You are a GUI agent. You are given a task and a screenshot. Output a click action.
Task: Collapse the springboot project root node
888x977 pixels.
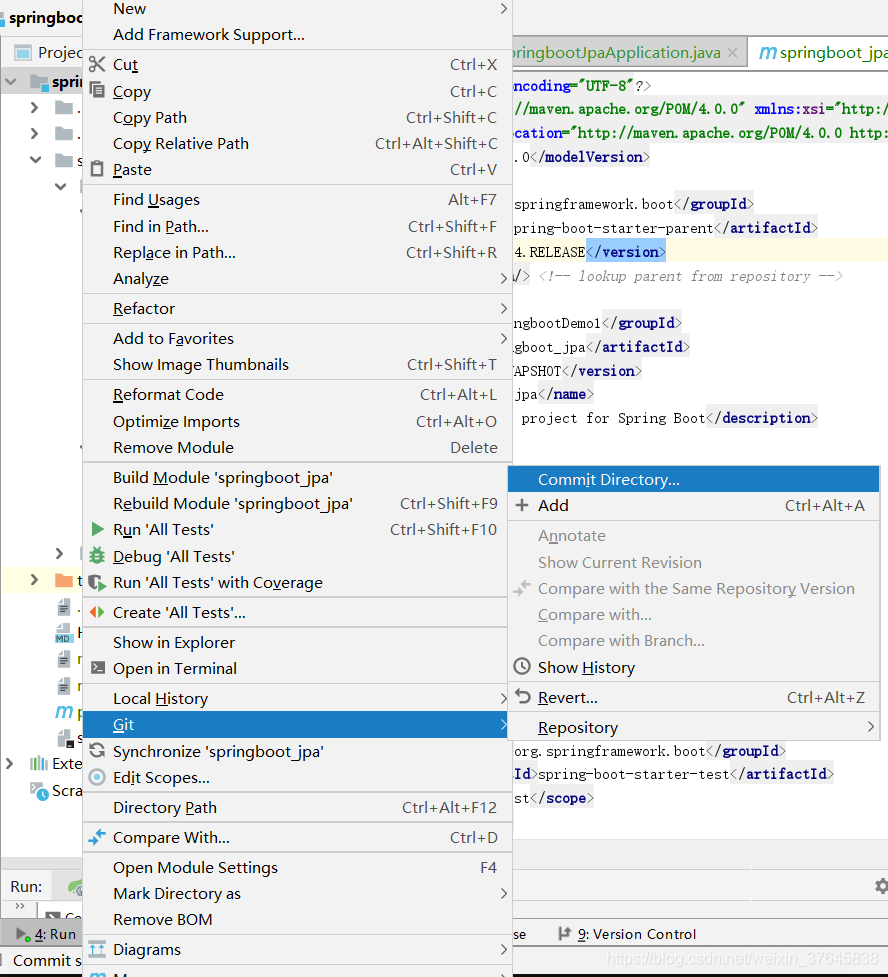(x=11, y=82)
